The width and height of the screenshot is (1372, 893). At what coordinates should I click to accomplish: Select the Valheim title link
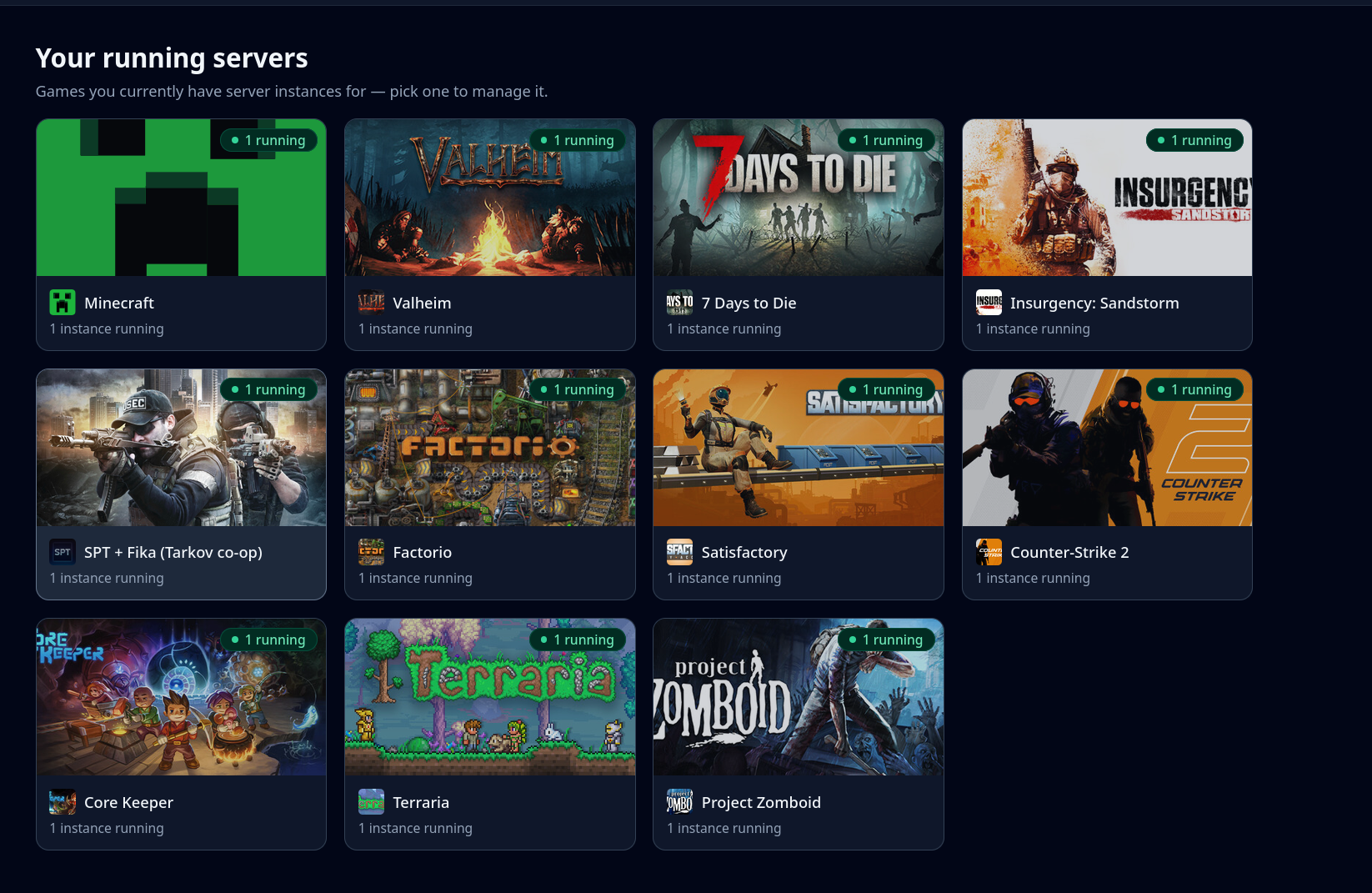click(422, 303)
